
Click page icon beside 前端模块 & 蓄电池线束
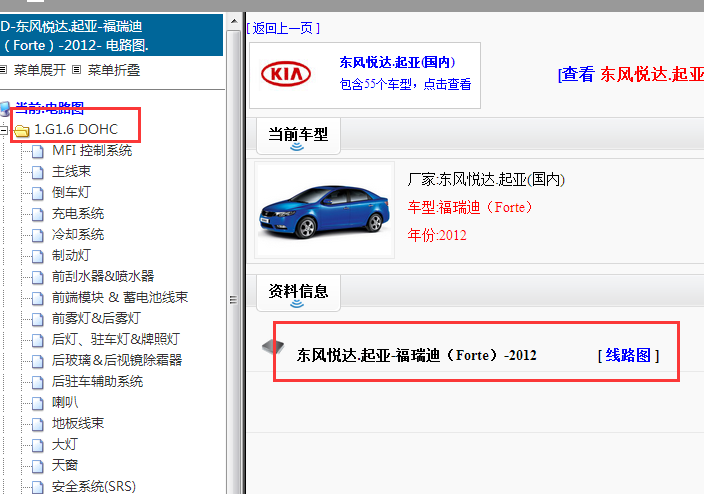tap(38, 299)
